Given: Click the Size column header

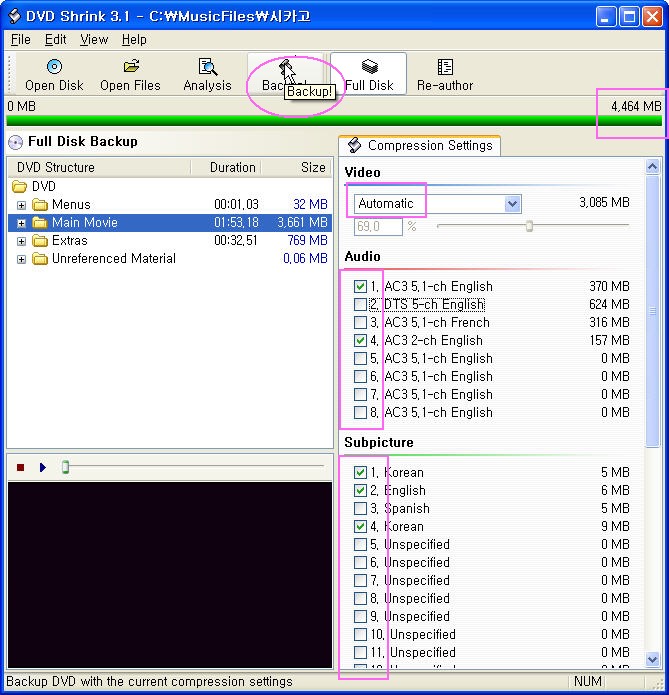Looking at the screenshot, I should 296,167.
